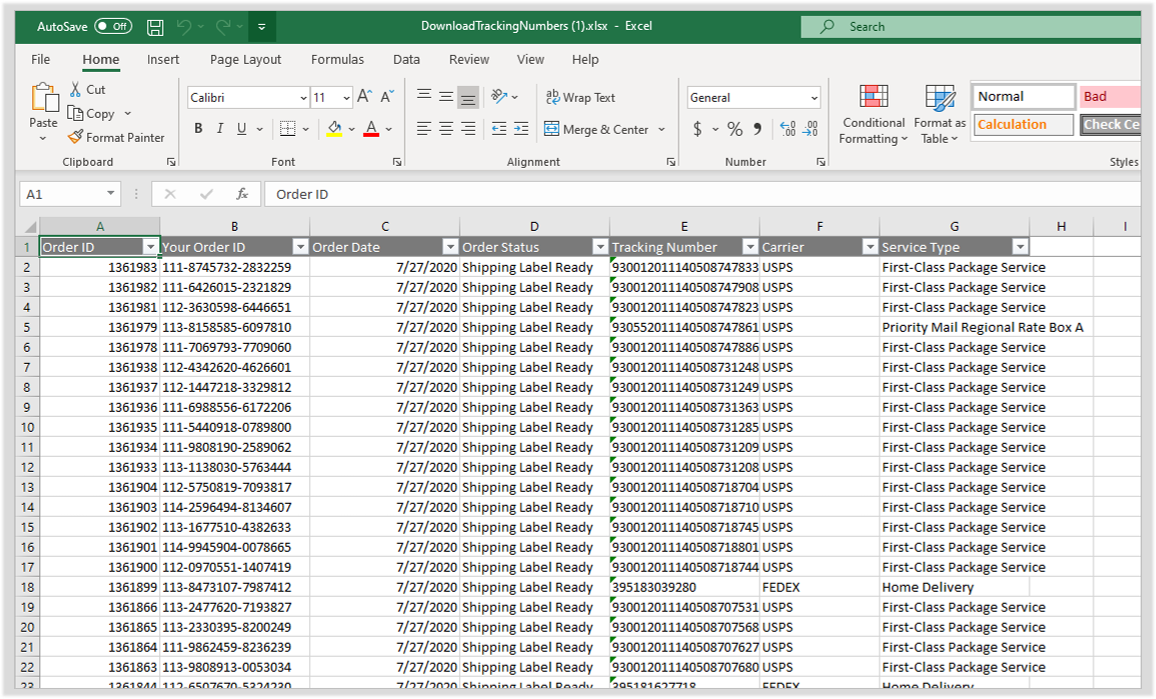
Task: Open Customize Quick Access Toolbar dropdown
Action: click(x=262, y=27)
